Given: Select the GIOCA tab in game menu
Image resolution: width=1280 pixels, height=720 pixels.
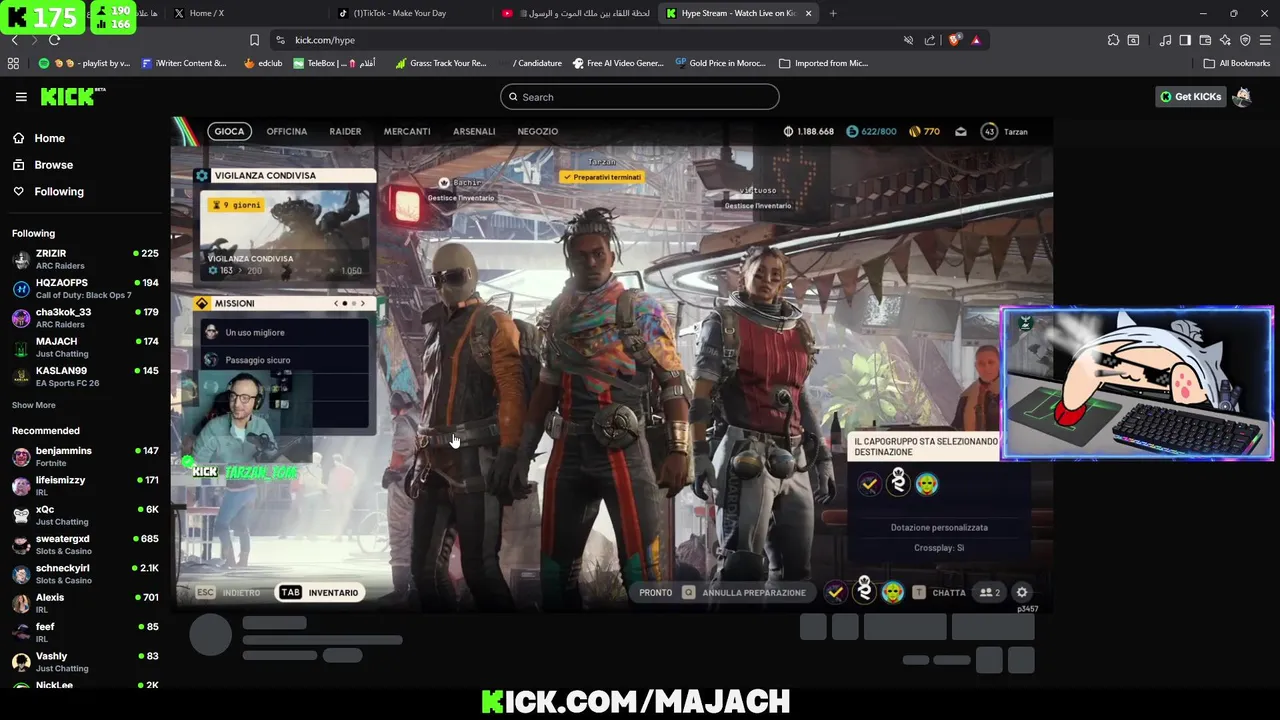Looking at the screenshot, I should click(229, 131).
